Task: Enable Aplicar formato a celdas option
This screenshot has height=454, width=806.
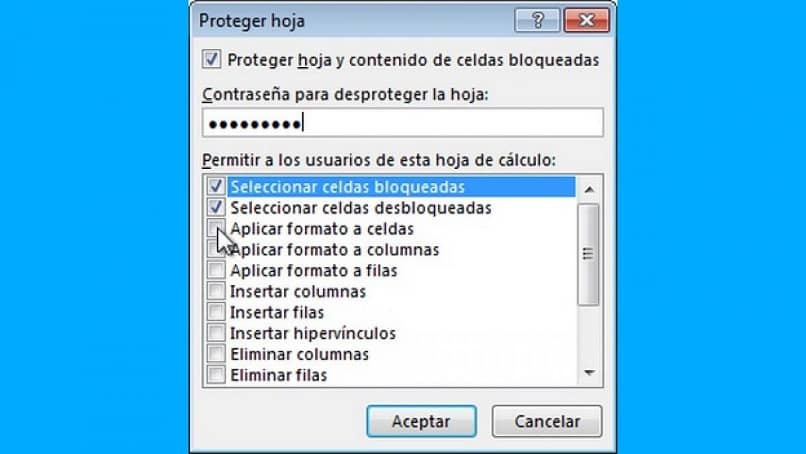Action: click(216, 228)
